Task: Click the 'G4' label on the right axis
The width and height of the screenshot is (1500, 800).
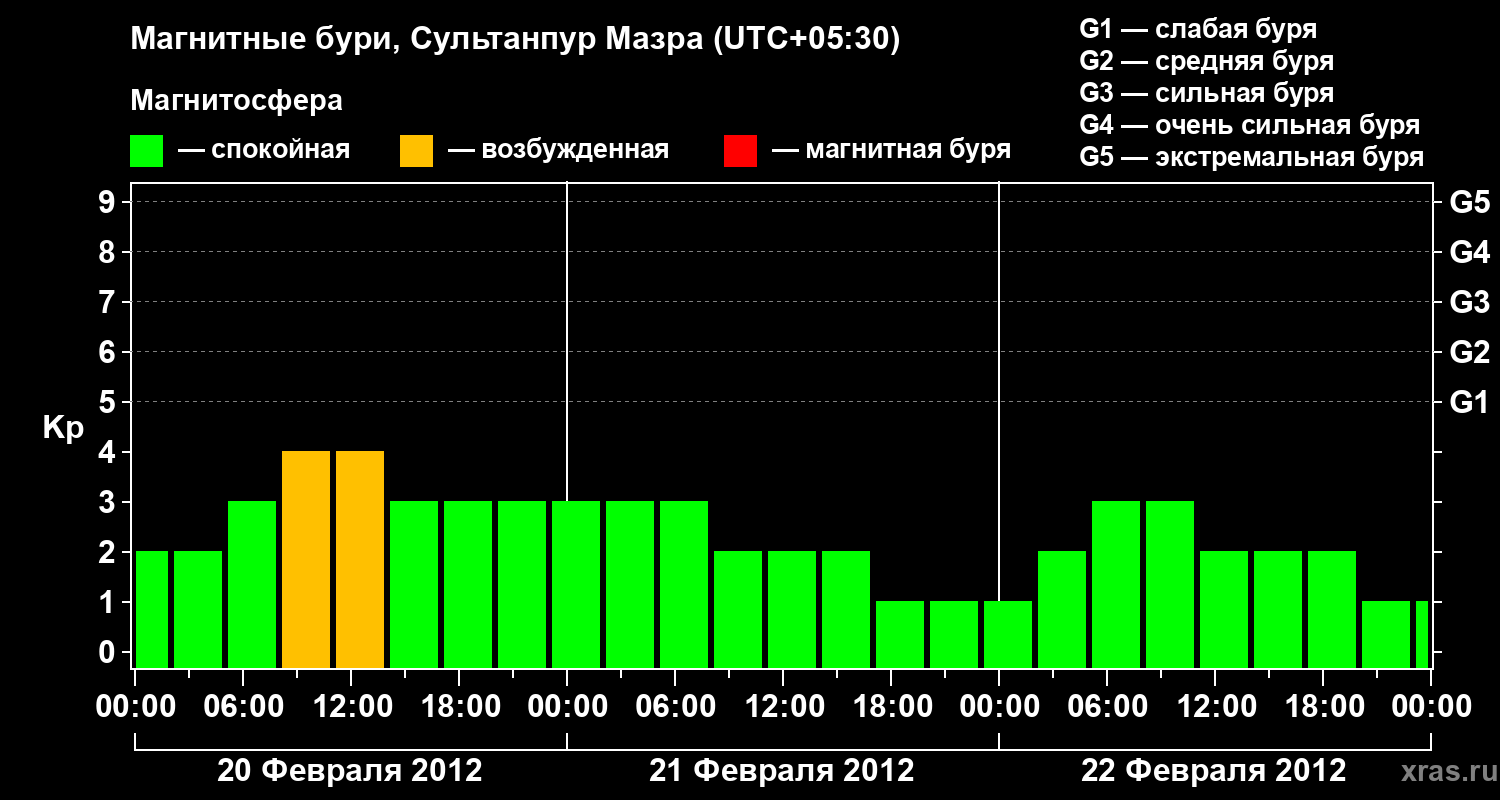Action: pos(1470,252)
